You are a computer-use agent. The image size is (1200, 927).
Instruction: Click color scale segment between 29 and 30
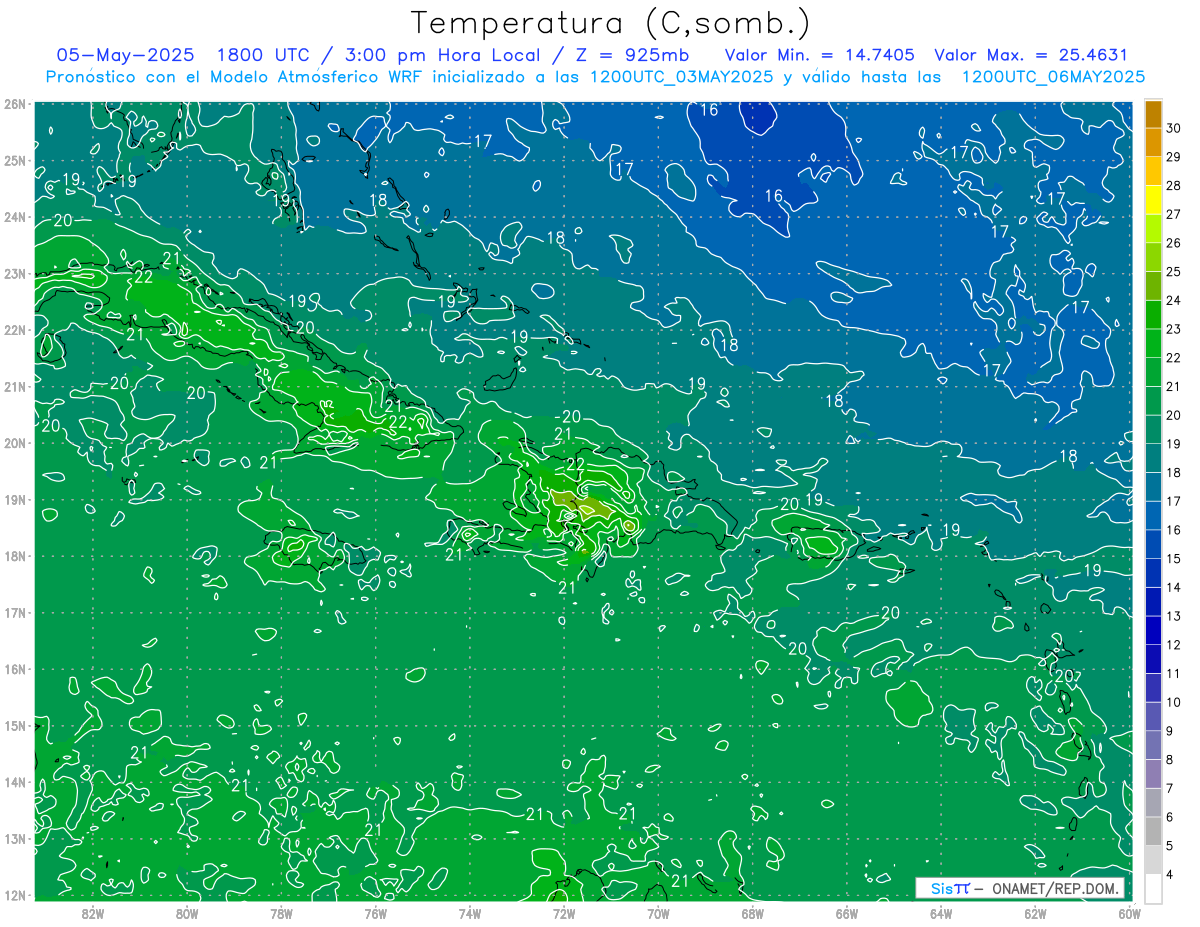[1153, 142]
